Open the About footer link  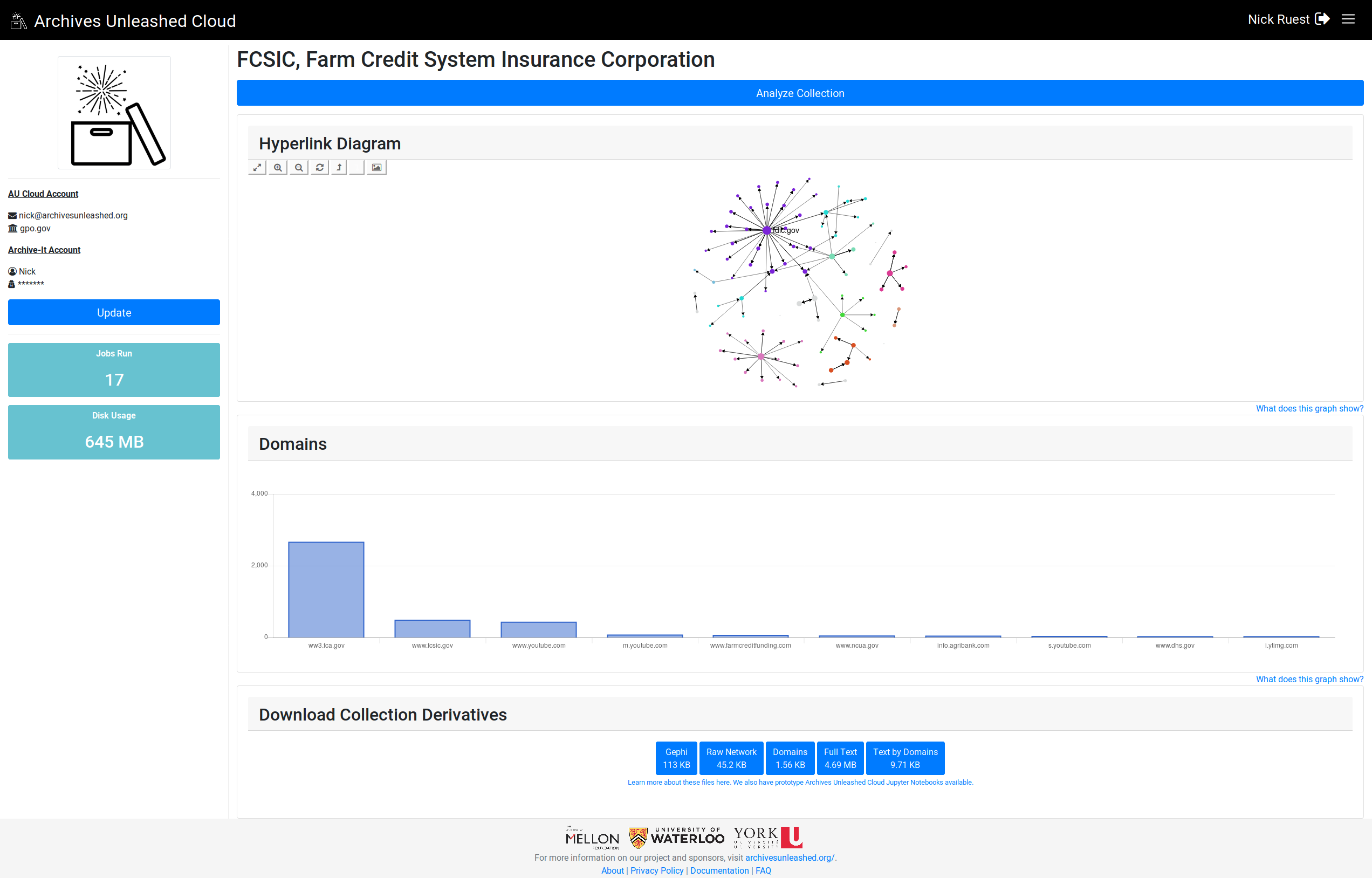coord(612,870)
